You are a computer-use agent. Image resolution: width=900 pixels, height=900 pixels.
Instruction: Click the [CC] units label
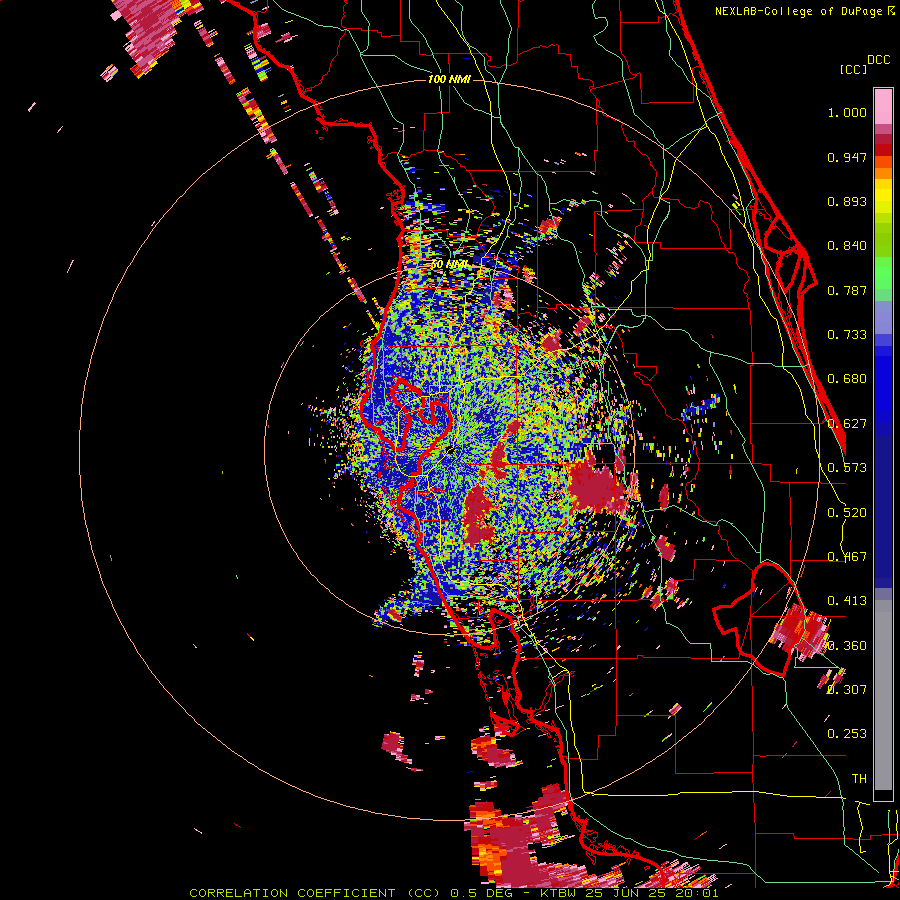(x=854, y=69)
